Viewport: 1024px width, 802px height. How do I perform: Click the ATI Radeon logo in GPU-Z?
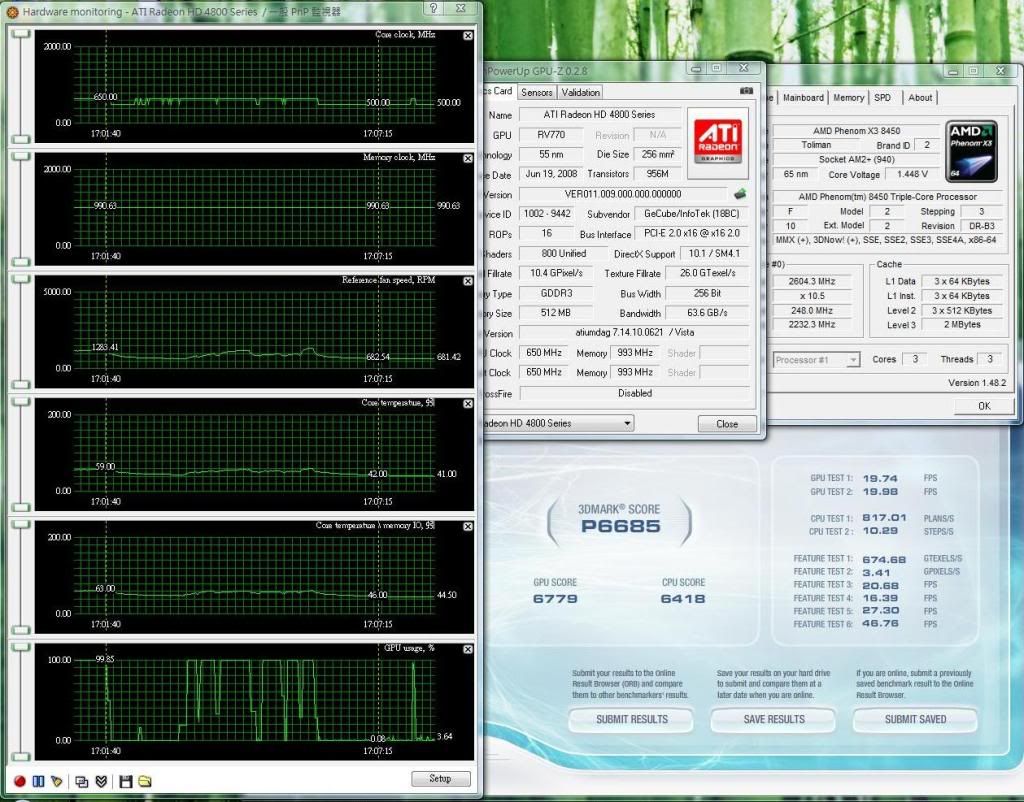[x=718, y=142]
